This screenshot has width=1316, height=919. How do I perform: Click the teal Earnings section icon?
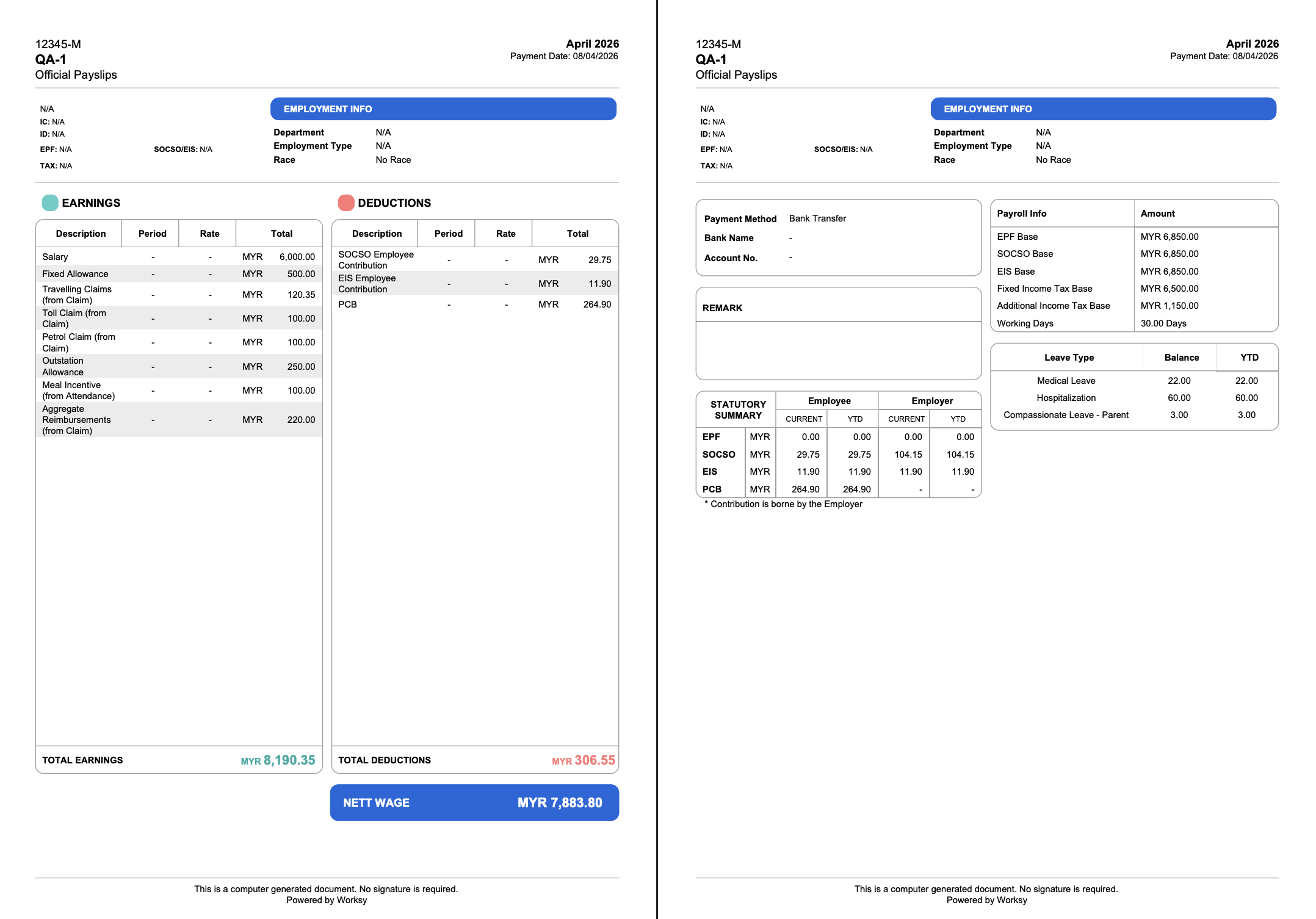click(x=50, y=203)
